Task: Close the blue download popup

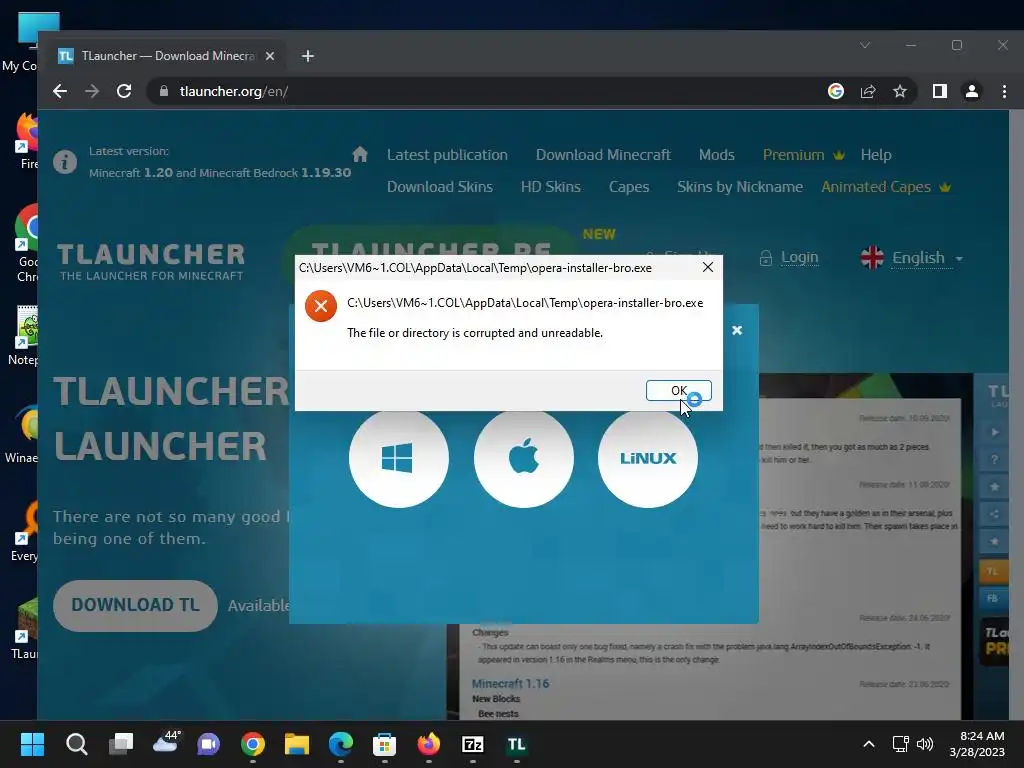Action: pyautogui.click(x=737, y=330)
